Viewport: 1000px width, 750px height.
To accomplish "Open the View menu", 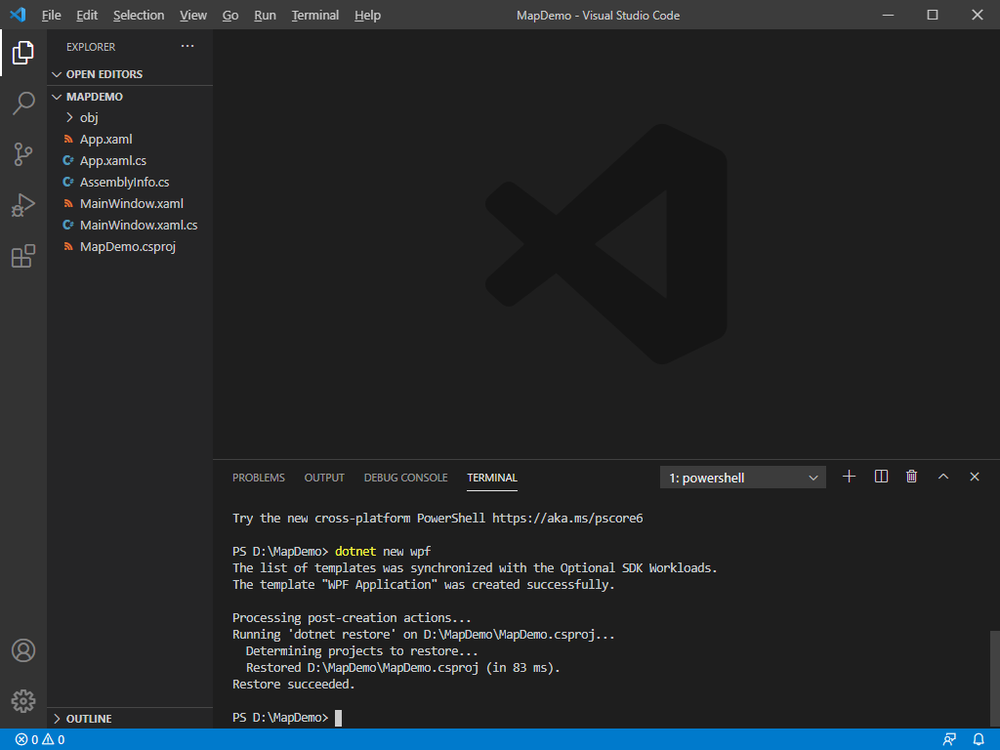I will [193, 15].
